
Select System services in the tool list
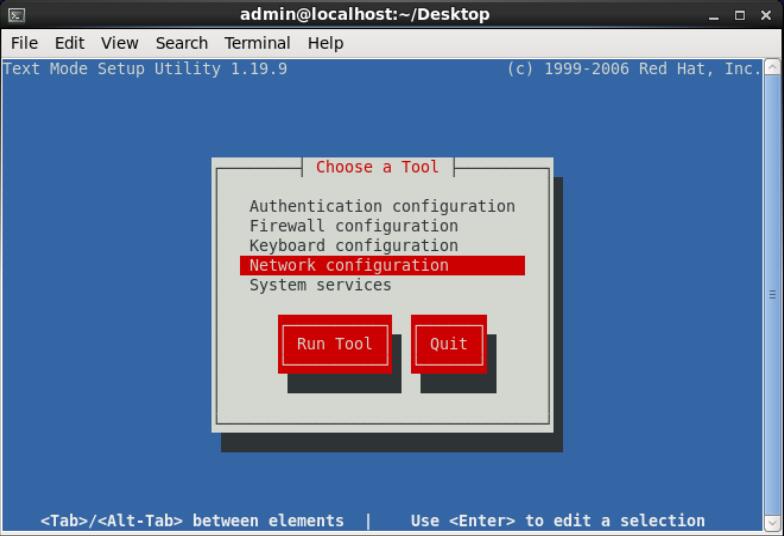pyautogui.click(x=382, y=285)
